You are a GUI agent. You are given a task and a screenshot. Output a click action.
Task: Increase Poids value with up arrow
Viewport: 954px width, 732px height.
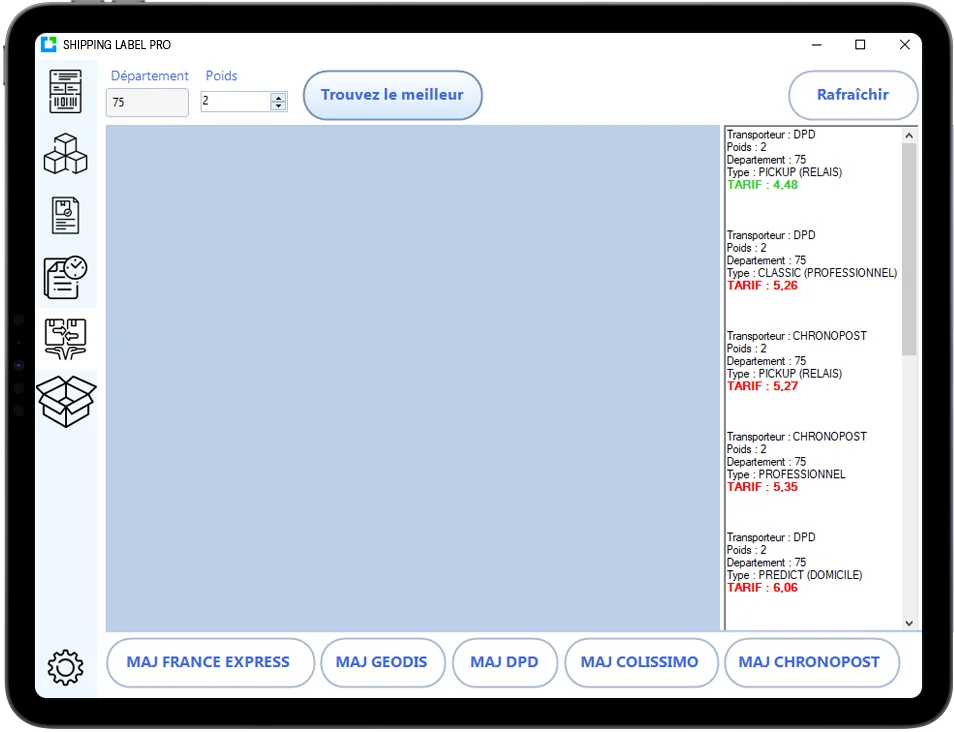(278, 97)
